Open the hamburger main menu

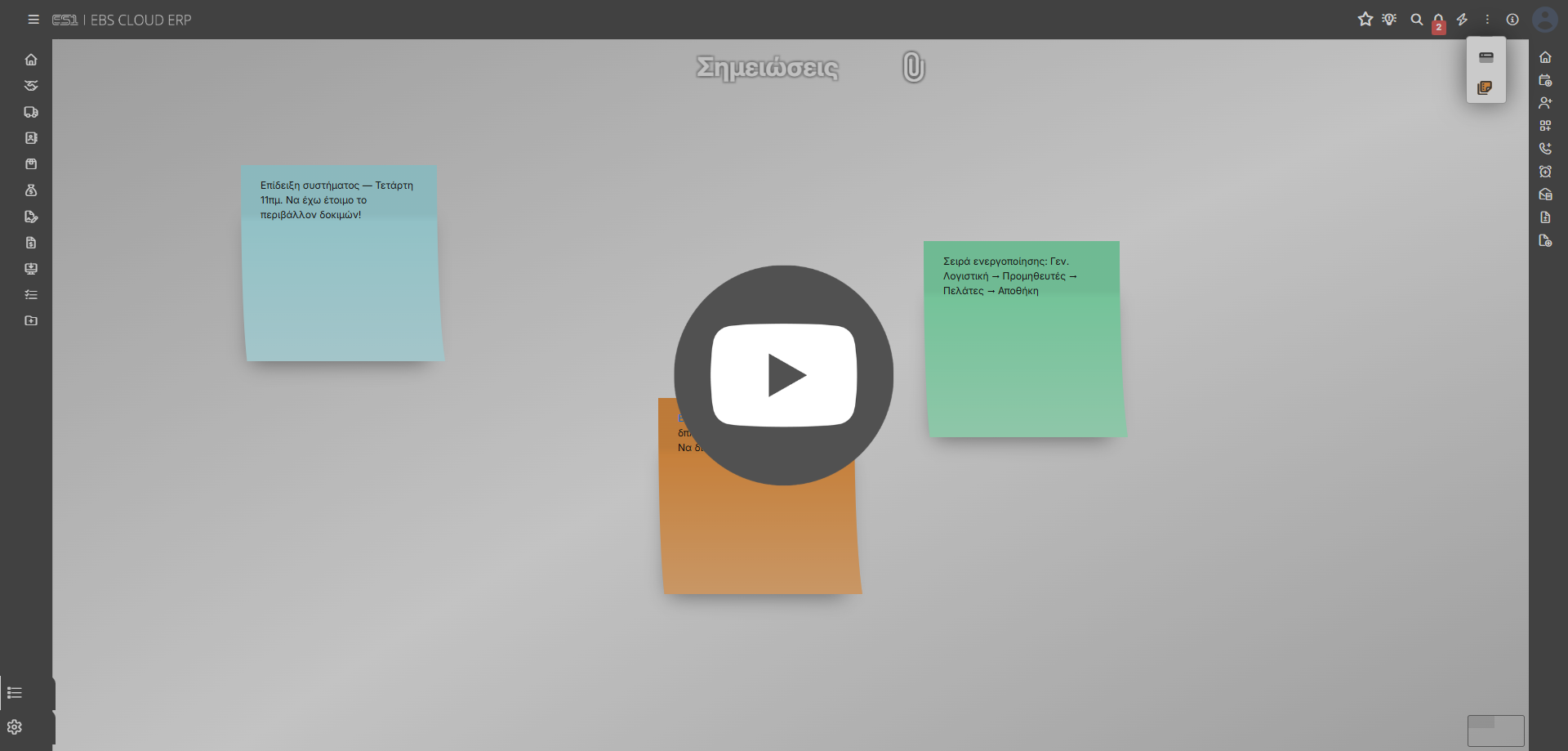coord(33,20)
